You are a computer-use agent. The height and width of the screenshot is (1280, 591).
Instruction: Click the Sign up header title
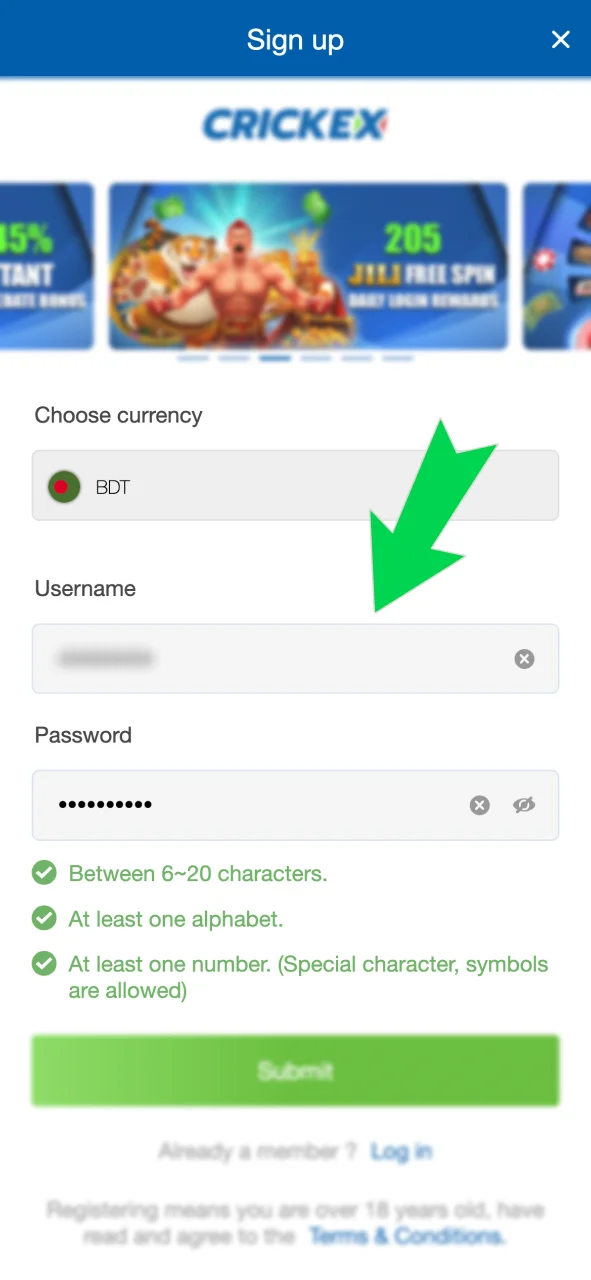point(295,40)
